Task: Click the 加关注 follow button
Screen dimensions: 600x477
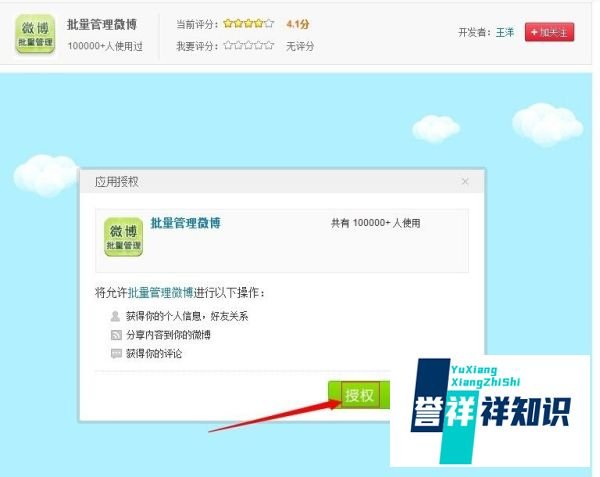Action: (549, 32)
